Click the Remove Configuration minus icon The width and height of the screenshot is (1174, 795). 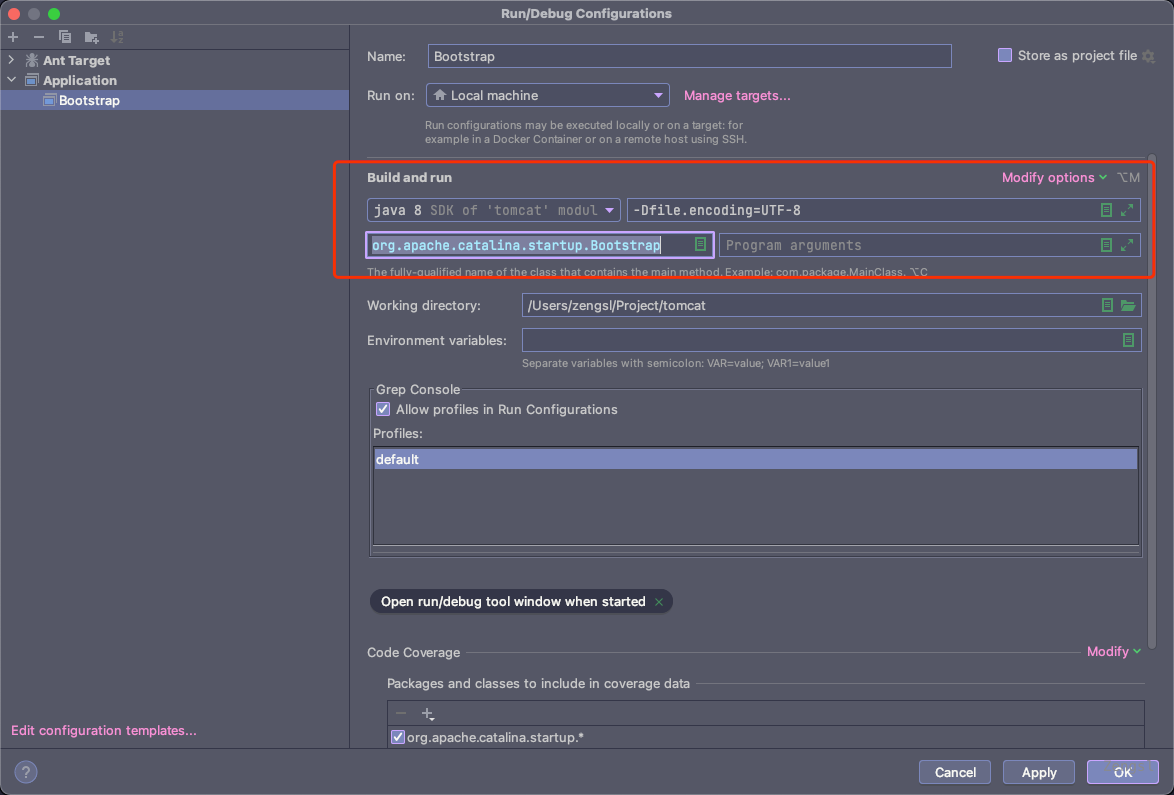coord(39,37)
